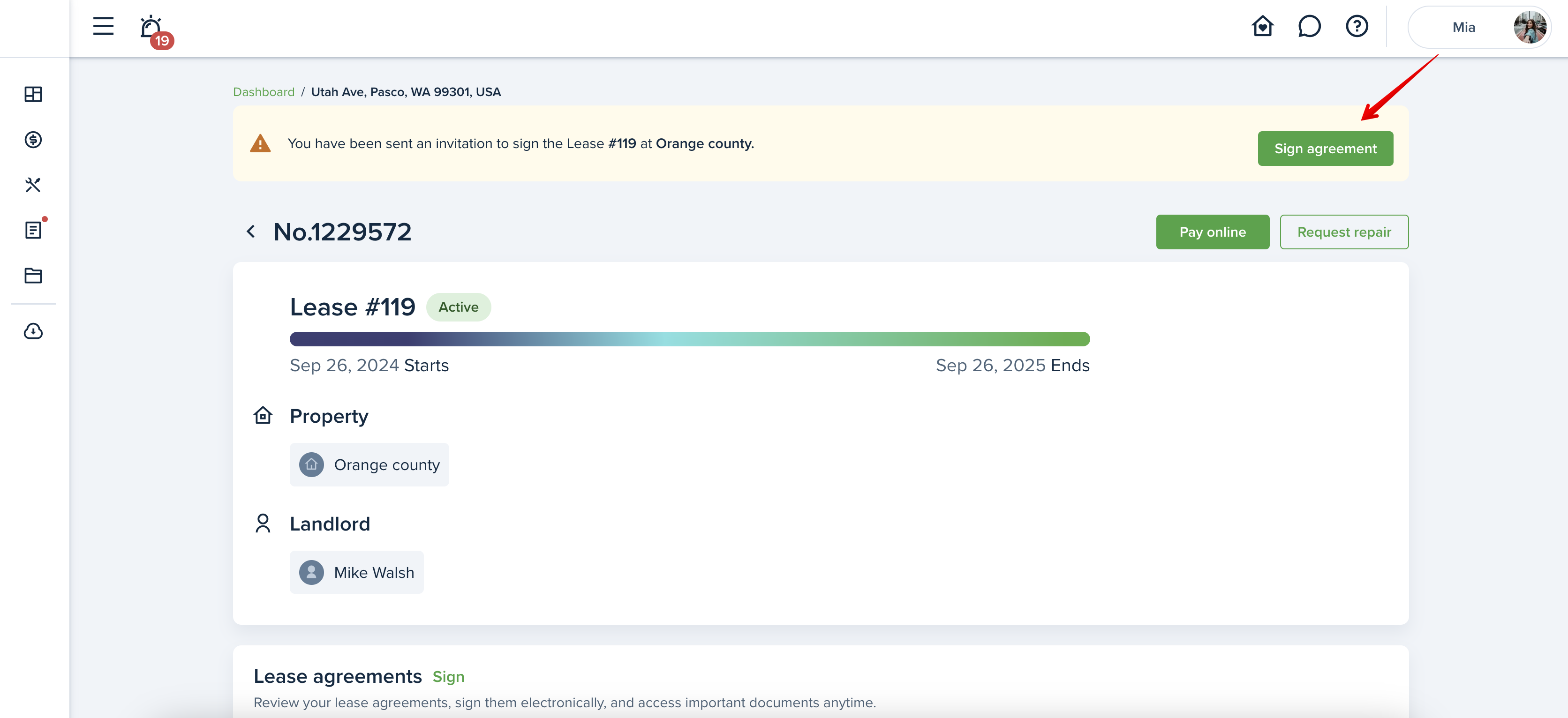Go back using the chevron beside No.1229572
The height and width of the screenshot is (718, 1568).
pos(251,232)
